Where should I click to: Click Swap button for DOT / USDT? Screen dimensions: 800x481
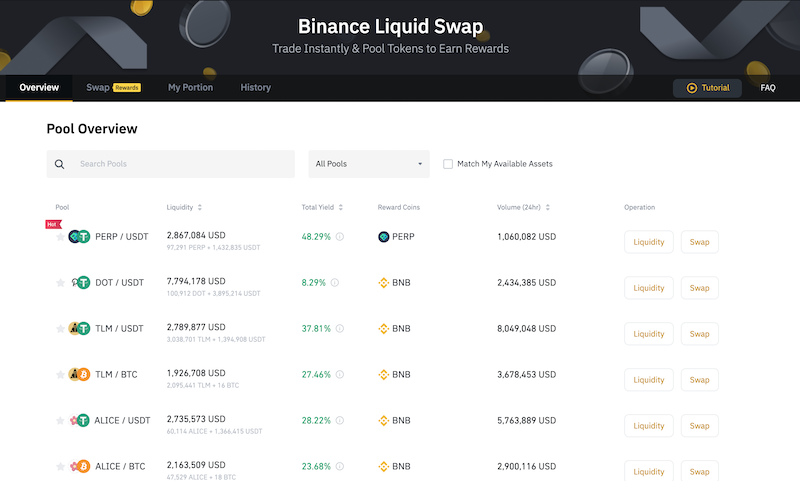(x=699, y=288)
